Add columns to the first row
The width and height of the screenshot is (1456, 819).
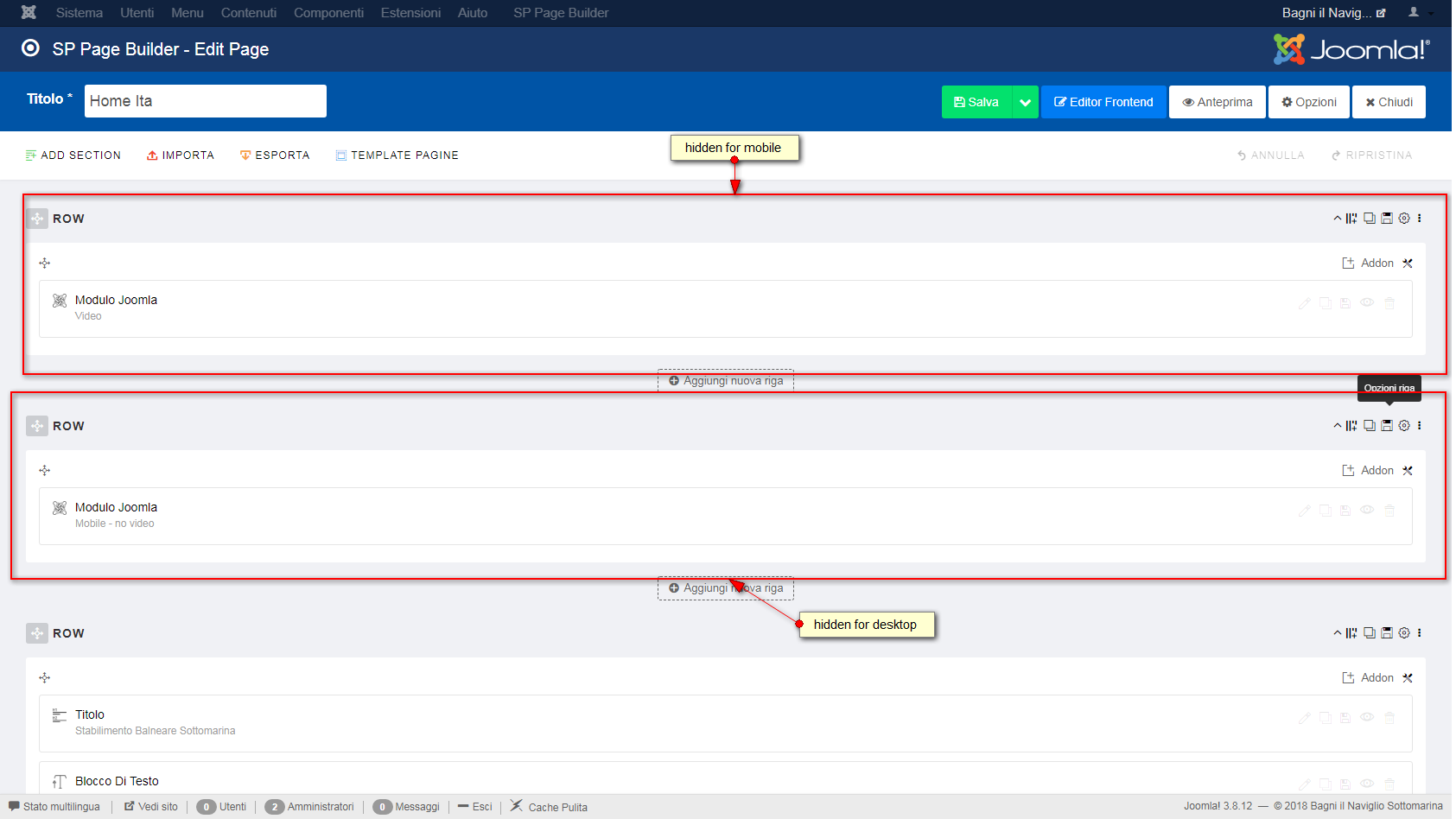coord(1351,219)
